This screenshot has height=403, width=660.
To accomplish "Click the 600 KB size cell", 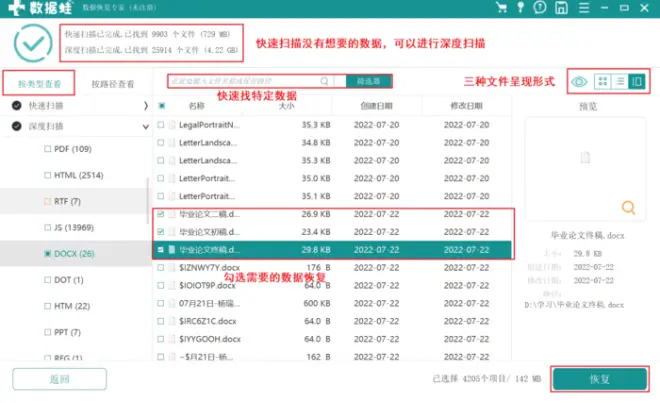I will pyautogui.click(x=317, y=303).
